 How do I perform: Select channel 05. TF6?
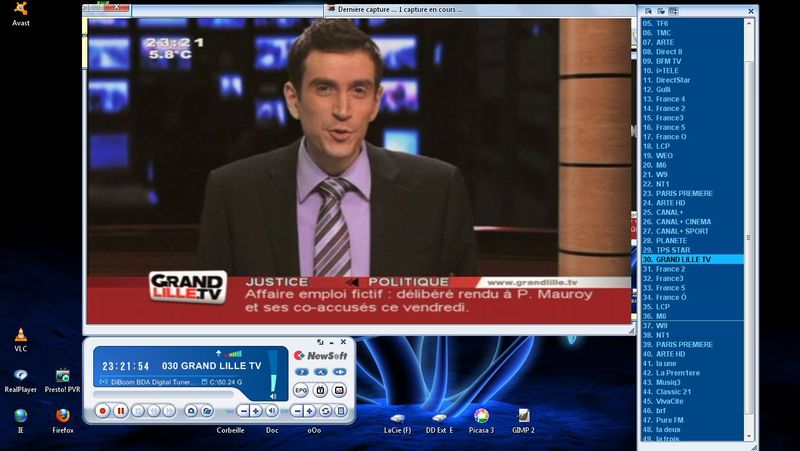[692, 23]
